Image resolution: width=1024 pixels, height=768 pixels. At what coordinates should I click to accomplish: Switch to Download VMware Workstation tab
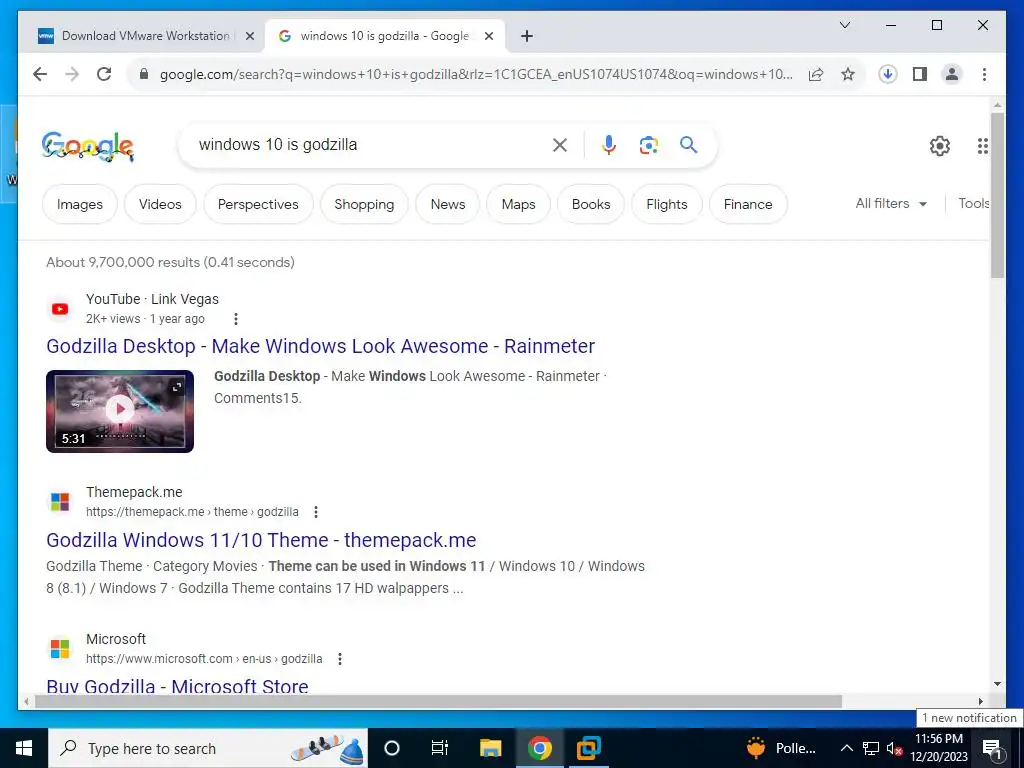point(145,36)
